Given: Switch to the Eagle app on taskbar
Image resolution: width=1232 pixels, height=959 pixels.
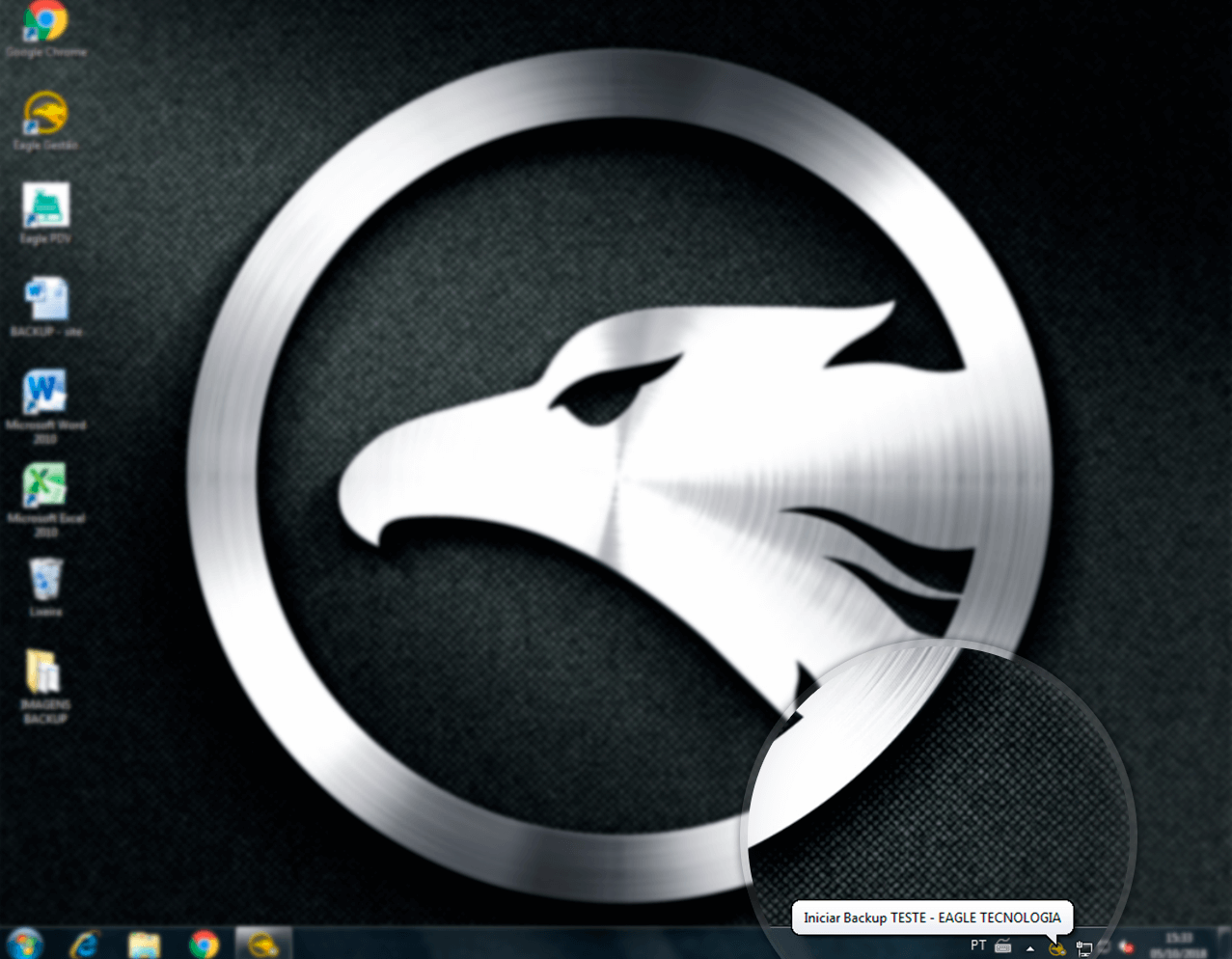Looking at the screenshot, I should tap(263, 944).
